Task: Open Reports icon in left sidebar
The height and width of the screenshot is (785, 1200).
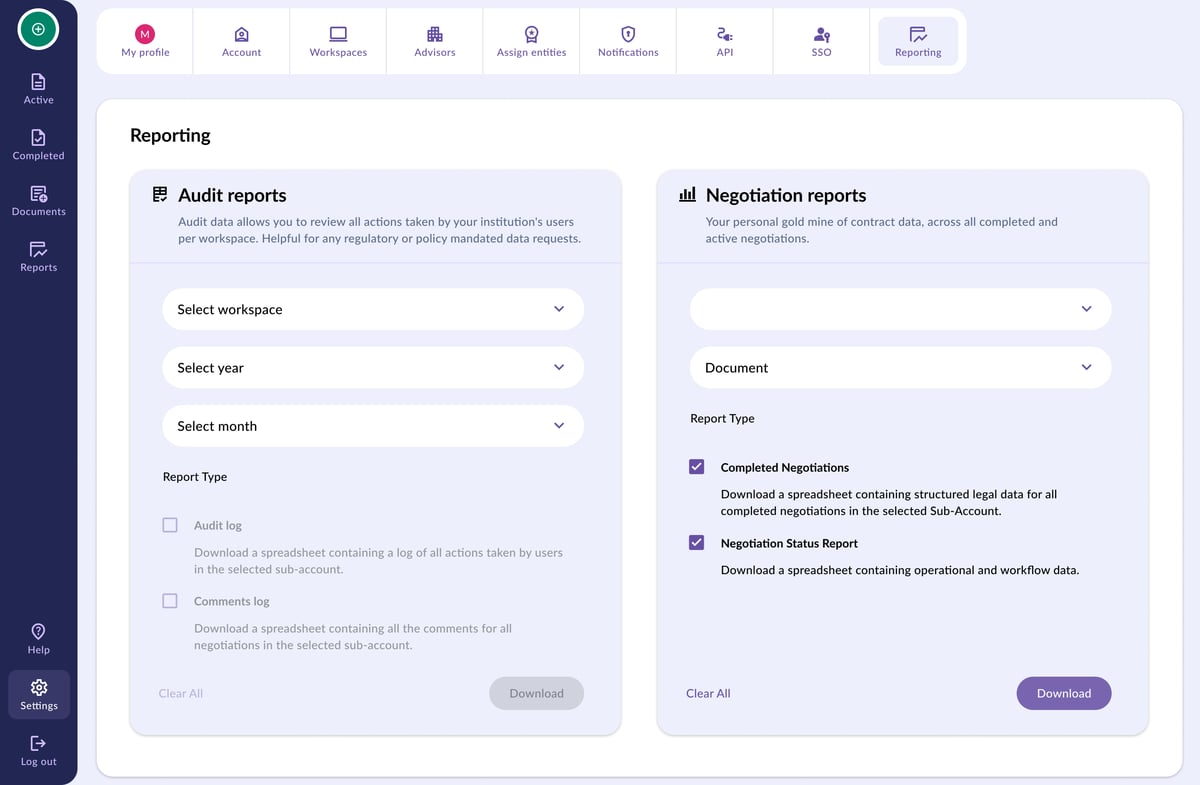Action: [38, 257]
